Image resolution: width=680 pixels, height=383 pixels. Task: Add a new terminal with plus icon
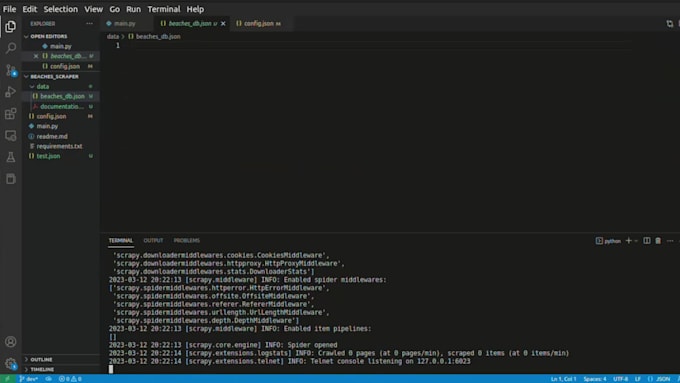point(628,241)
